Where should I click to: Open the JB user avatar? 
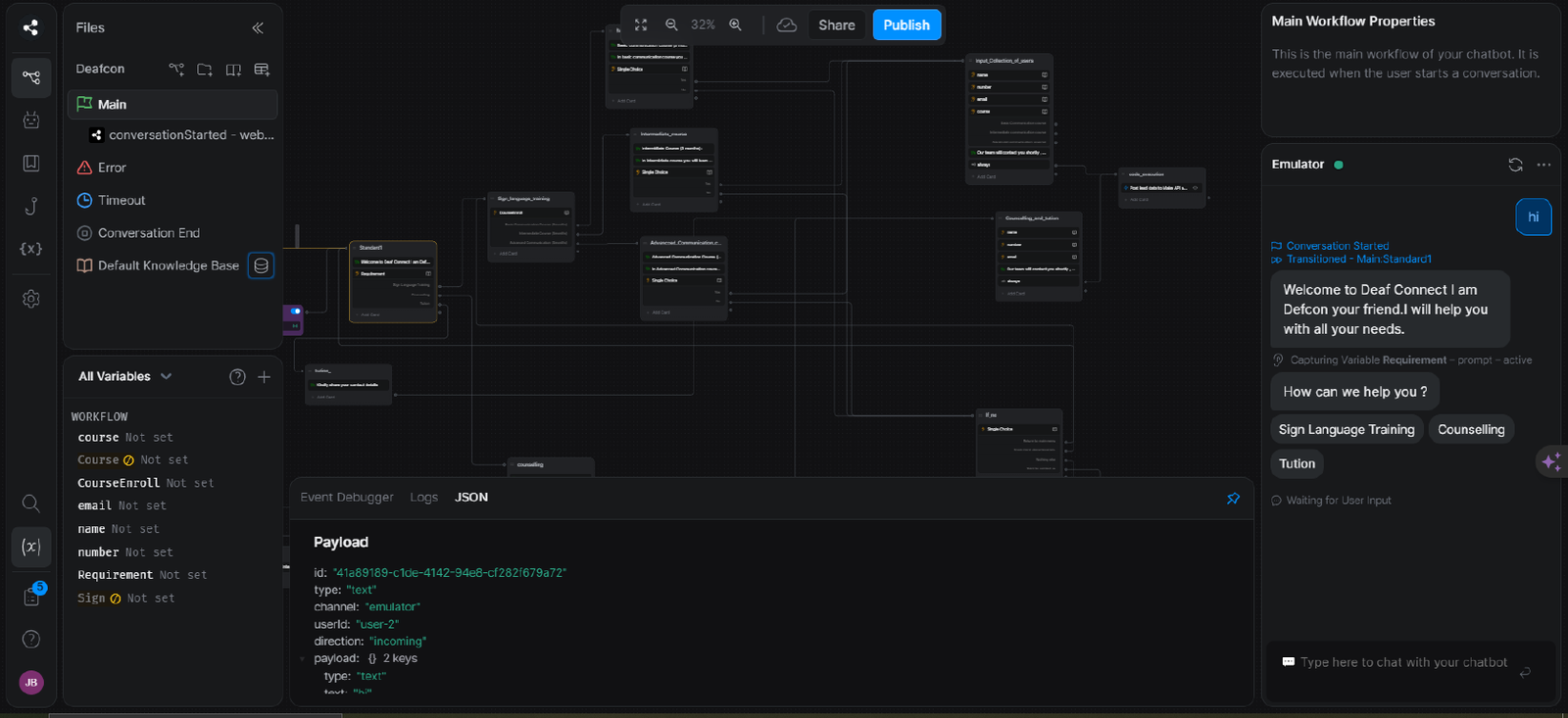[x=31, y=682]
